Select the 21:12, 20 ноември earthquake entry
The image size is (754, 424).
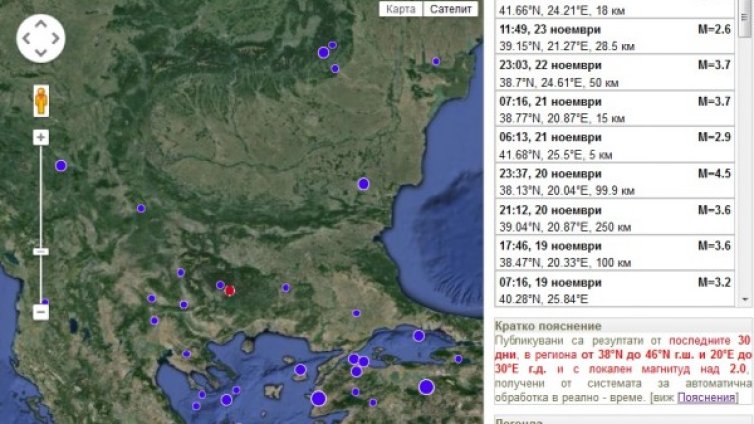[x=615, y=218]
